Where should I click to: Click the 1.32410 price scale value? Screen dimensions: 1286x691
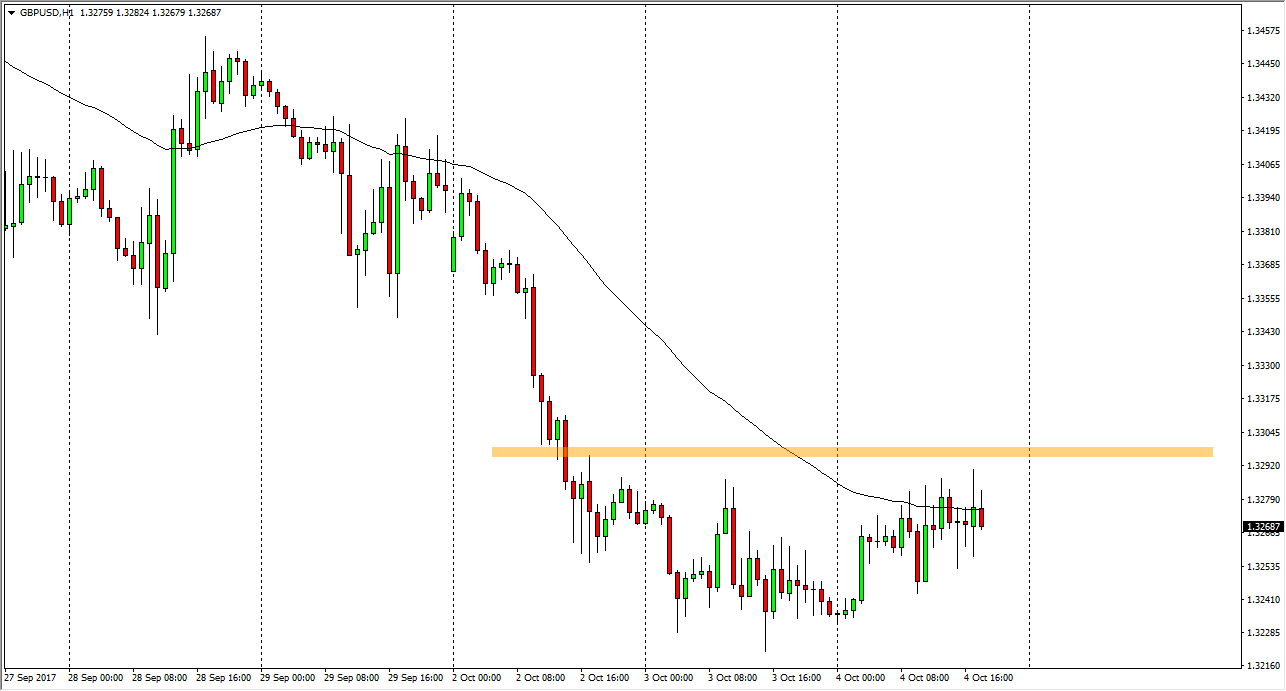tap(1262, 600)
